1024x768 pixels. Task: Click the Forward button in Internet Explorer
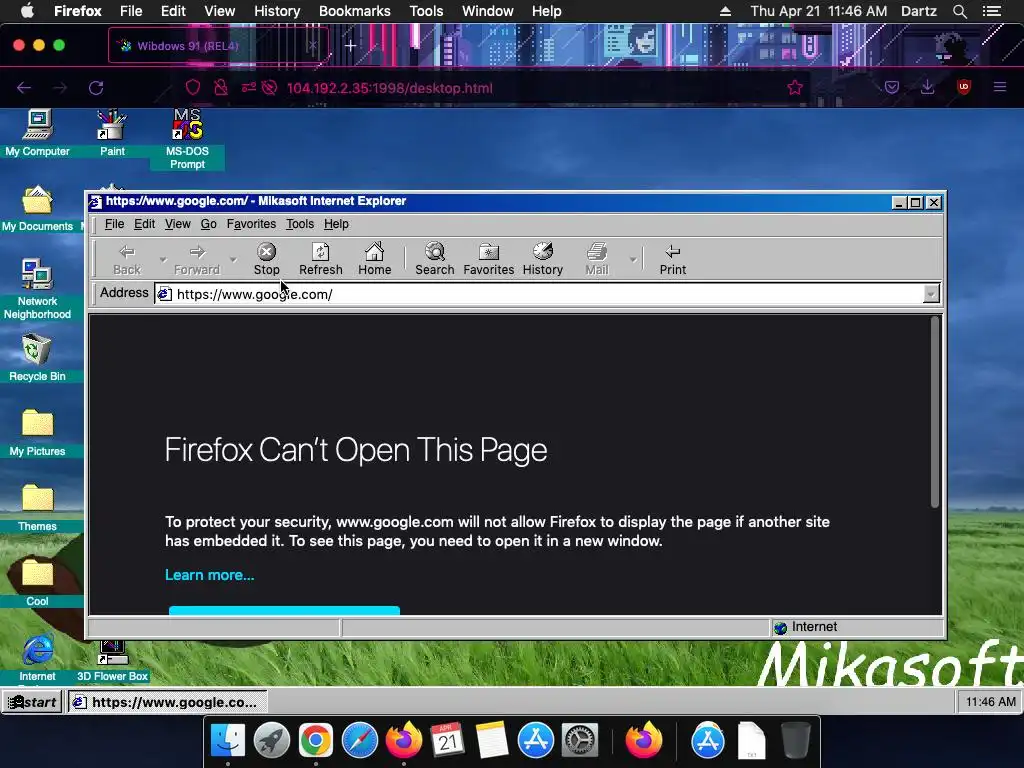[197, 259]
